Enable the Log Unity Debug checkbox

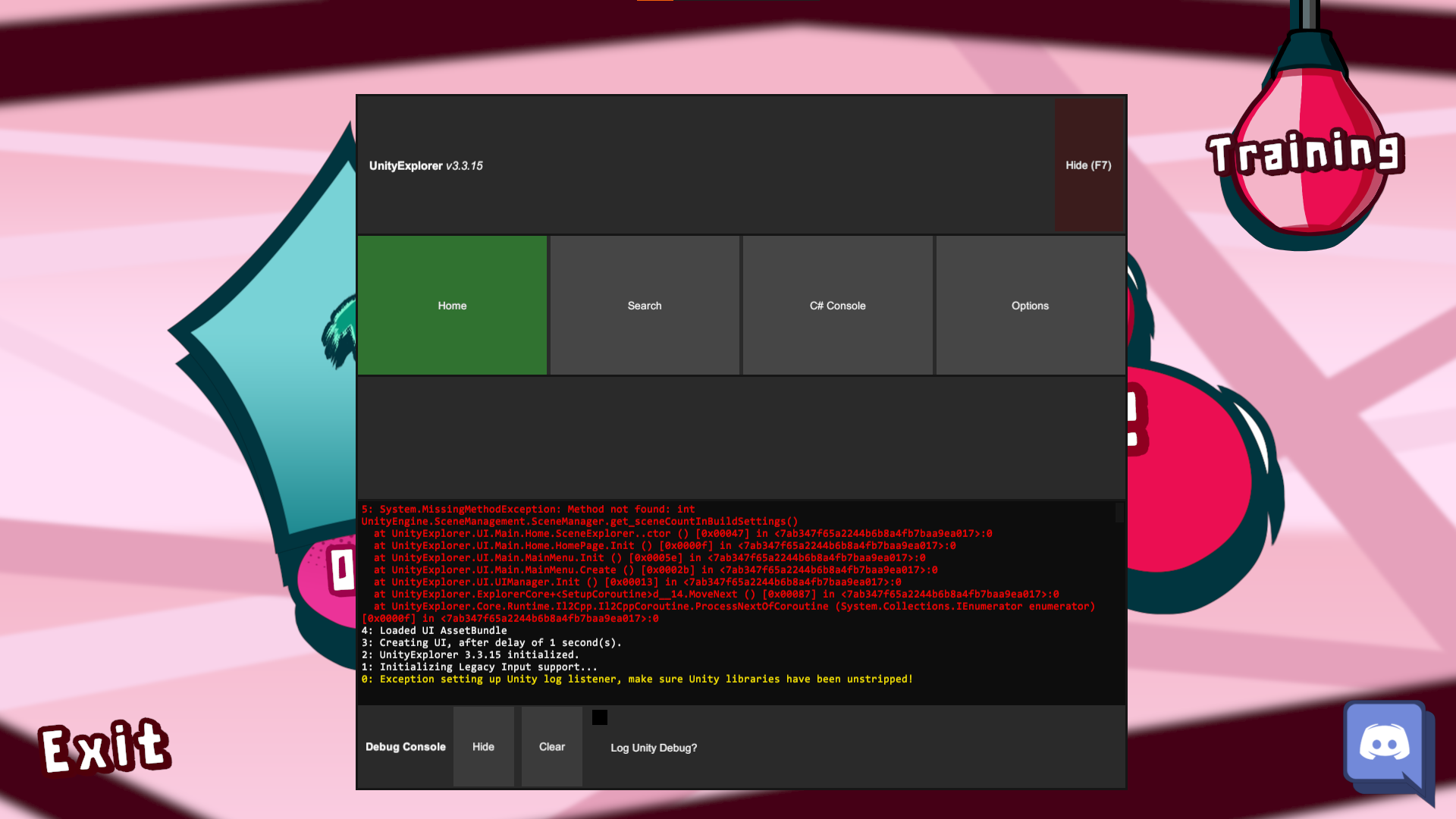point(600,717)
